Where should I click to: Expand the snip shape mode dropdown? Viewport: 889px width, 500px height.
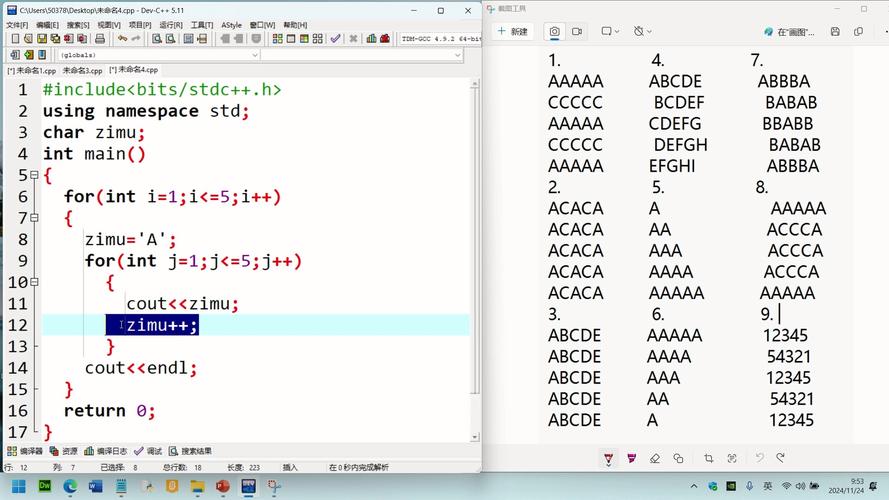tap(609, 31)
